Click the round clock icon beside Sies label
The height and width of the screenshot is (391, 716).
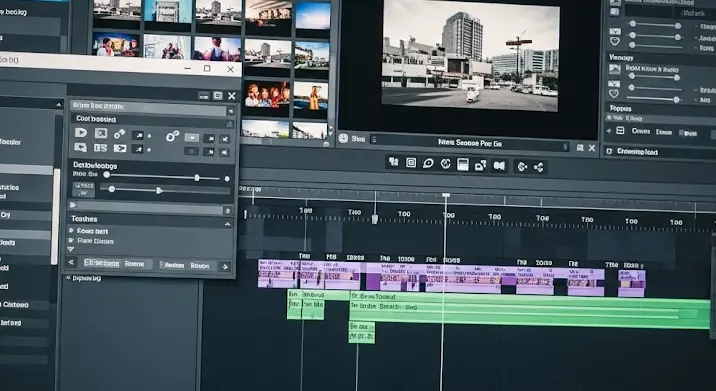pos(343,138)
